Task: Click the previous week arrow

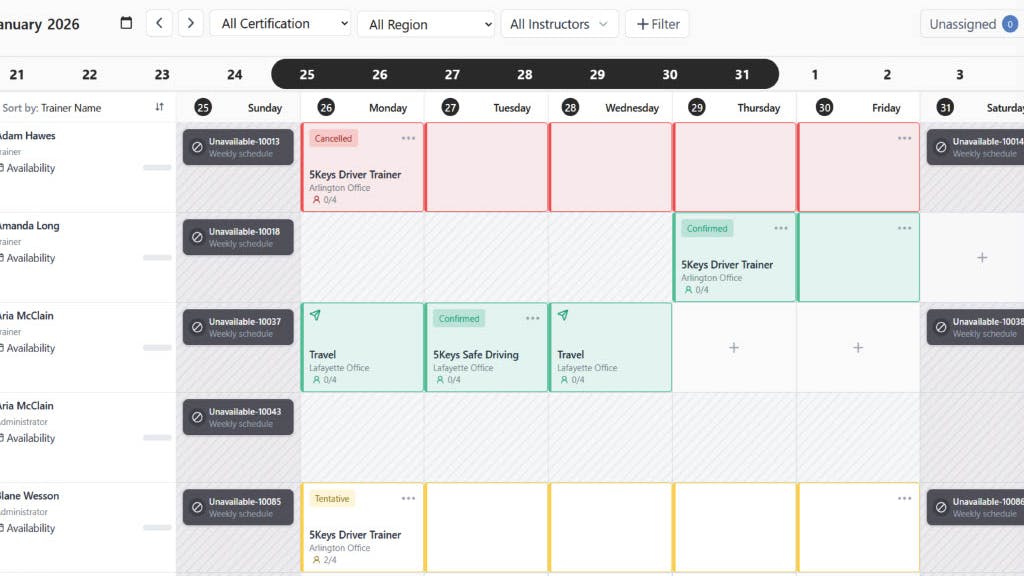Action: (160, 22)
